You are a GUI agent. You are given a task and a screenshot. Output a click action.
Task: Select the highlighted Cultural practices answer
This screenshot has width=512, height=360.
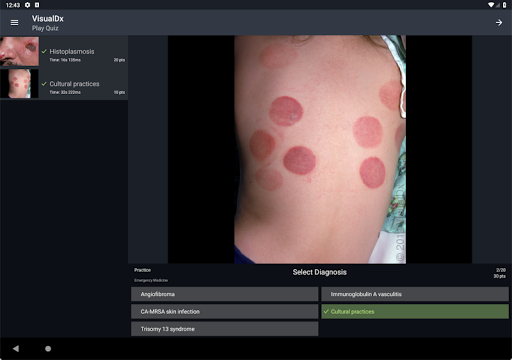415,312
